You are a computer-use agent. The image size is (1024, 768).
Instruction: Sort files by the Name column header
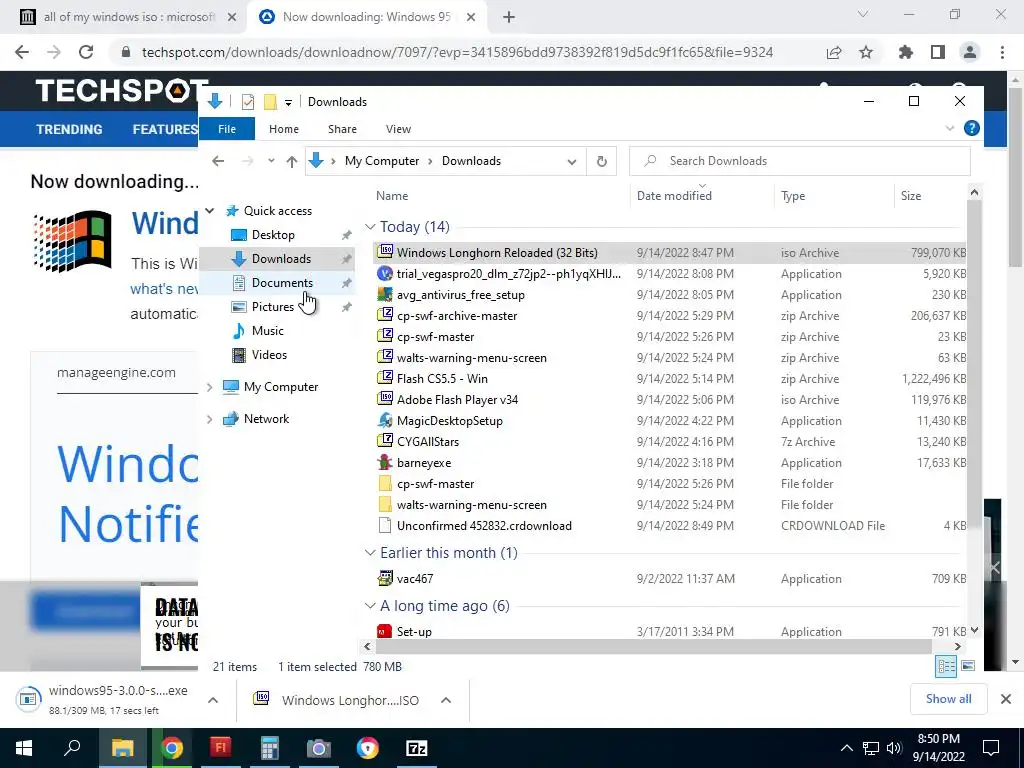click(x=392, y=196)
